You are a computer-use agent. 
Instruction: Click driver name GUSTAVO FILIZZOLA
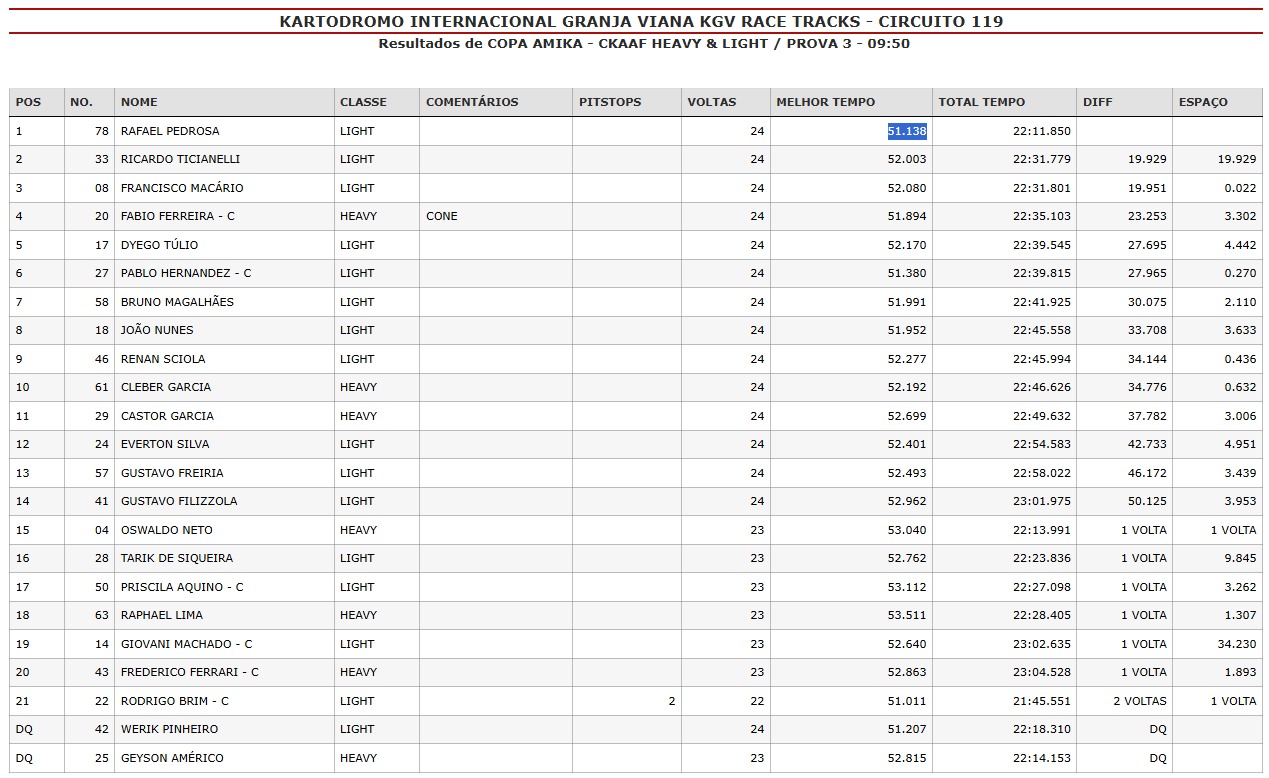179,501
